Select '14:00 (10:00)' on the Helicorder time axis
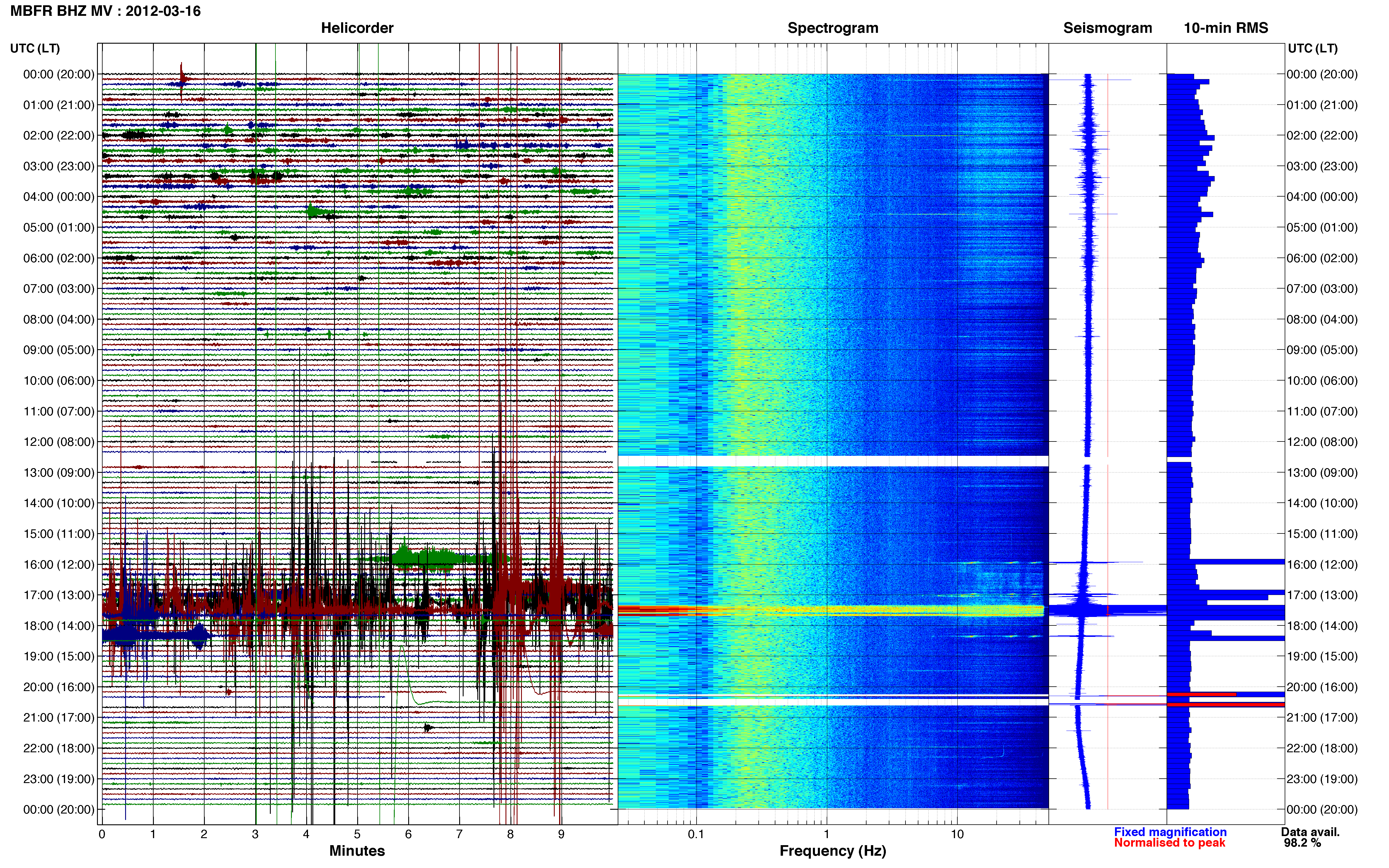 pos(59,504)
